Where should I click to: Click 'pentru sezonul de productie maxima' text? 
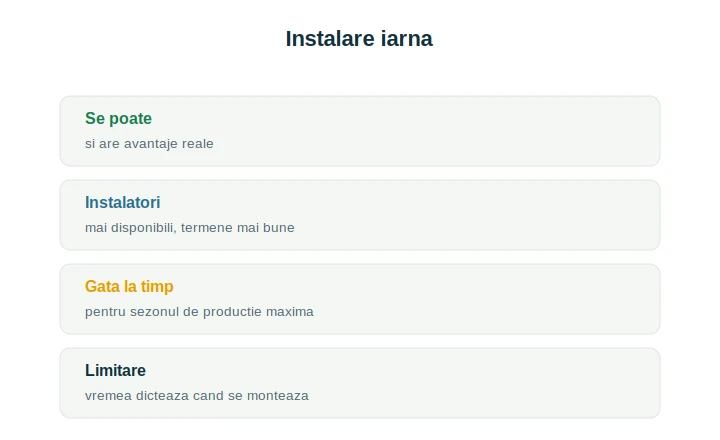pos(199,312)
